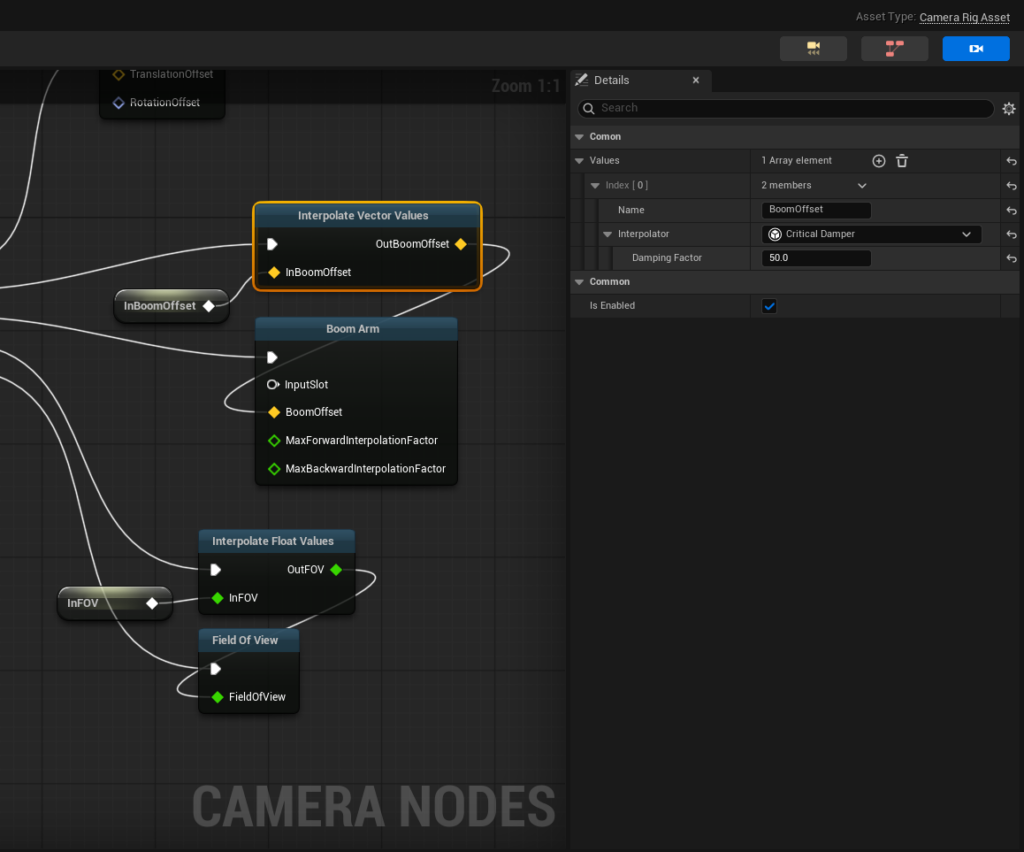Click the MaxBackwardInterpolationFactor pin
1024x852 pixels.
coord(274,469)
